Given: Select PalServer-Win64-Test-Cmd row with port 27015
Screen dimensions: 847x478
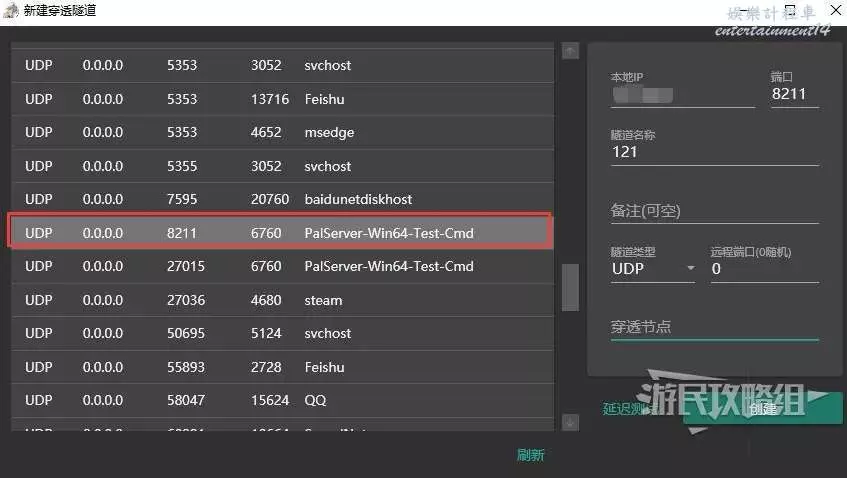Looking at the screenshot, I should coord(280,267).
